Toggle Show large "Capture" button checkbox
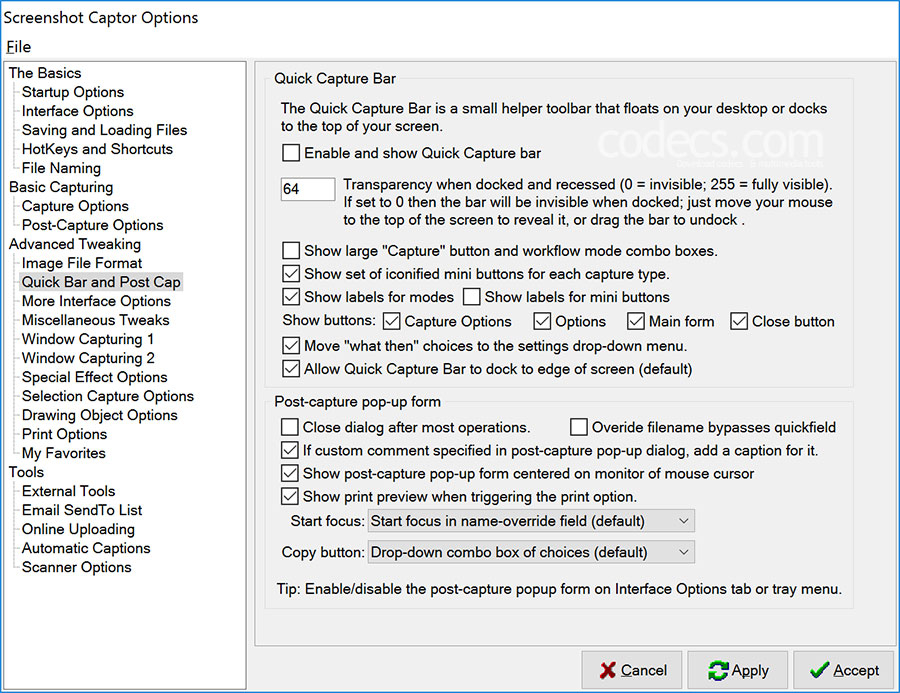This screenshot has height=693, width=900. click(291, 250)
